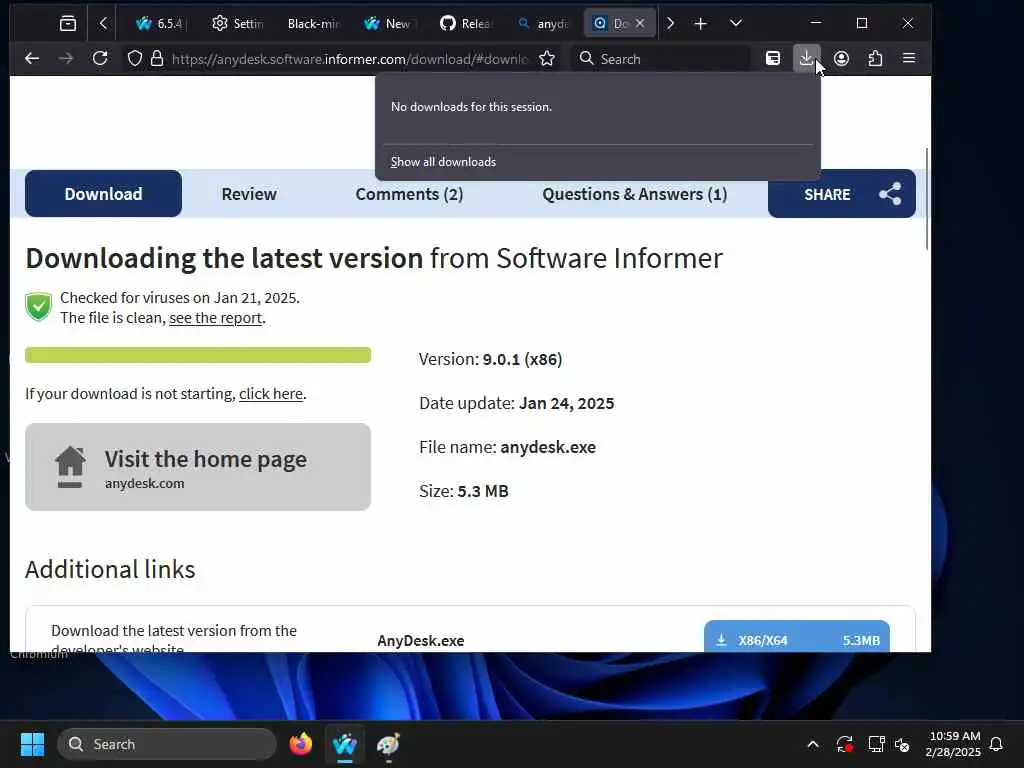Click the X86/X64 5.3MB download button
The height and width of the screenshot is (768, 1024).
[797, 637]
